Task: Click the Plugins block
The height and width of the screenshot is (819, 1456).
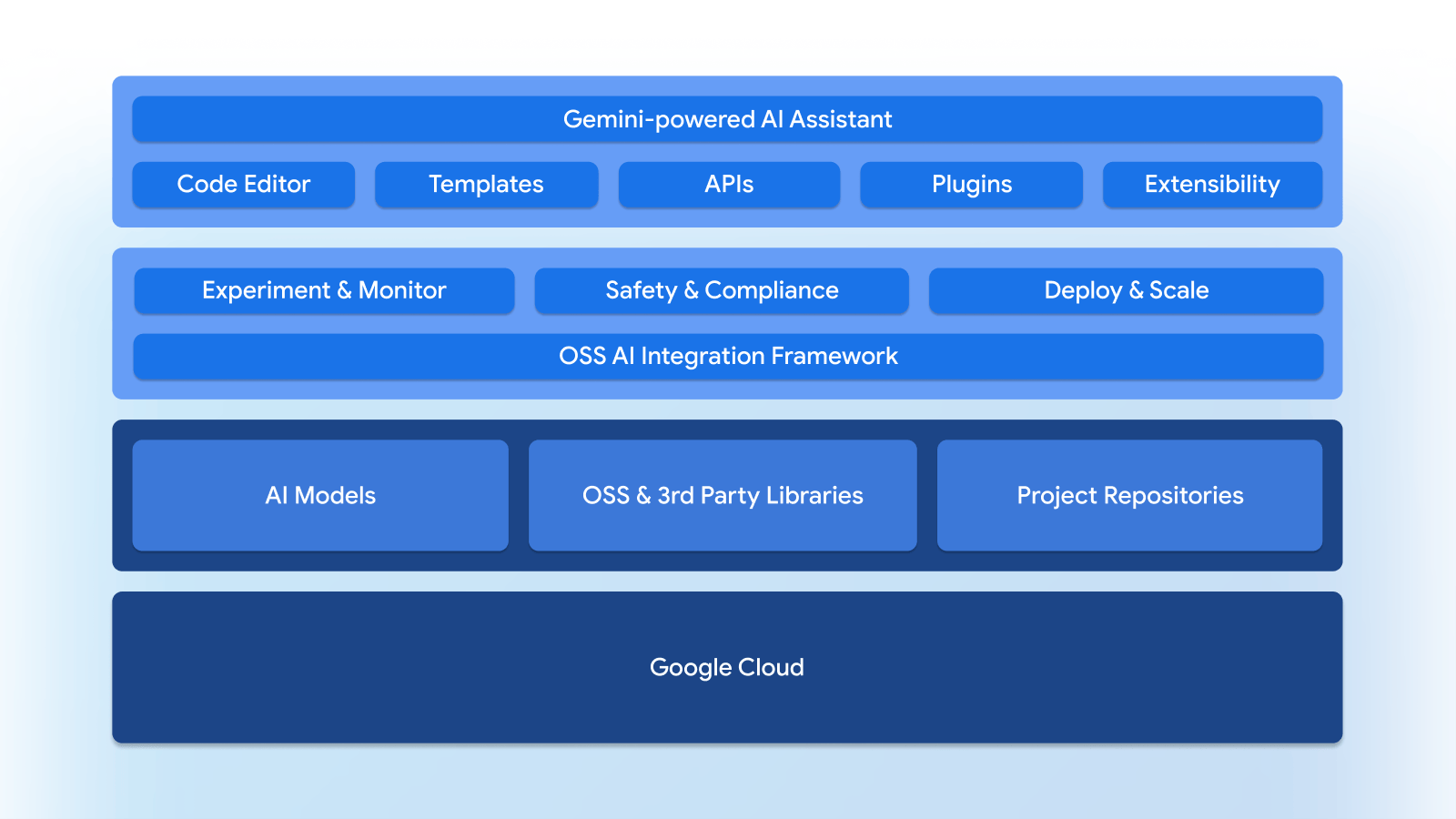Action: [x=971, y=185]
